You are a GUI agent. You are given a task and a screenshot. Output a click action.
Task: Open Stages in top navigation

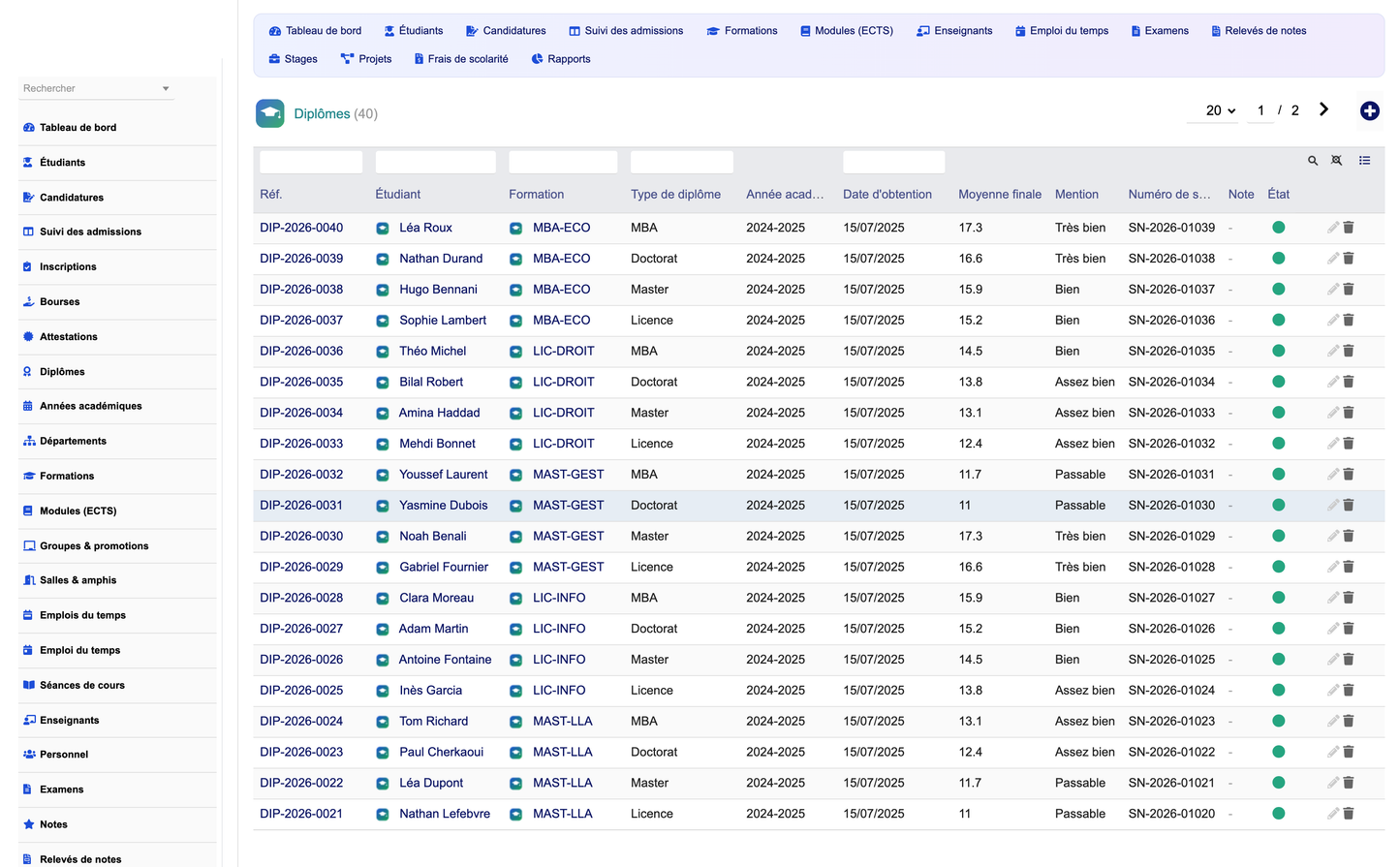point(294,59)
